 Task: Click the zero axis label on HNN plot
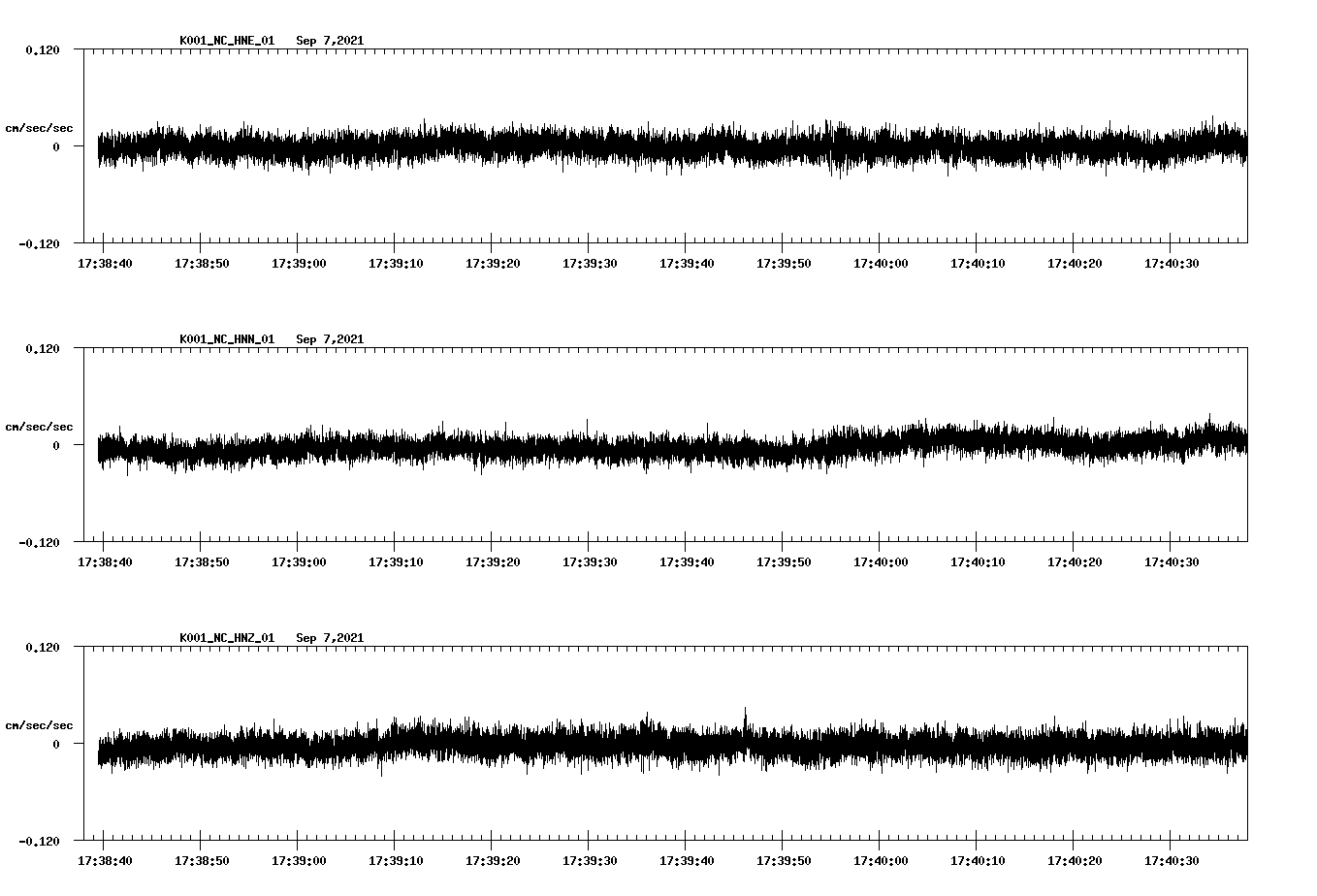56,445
